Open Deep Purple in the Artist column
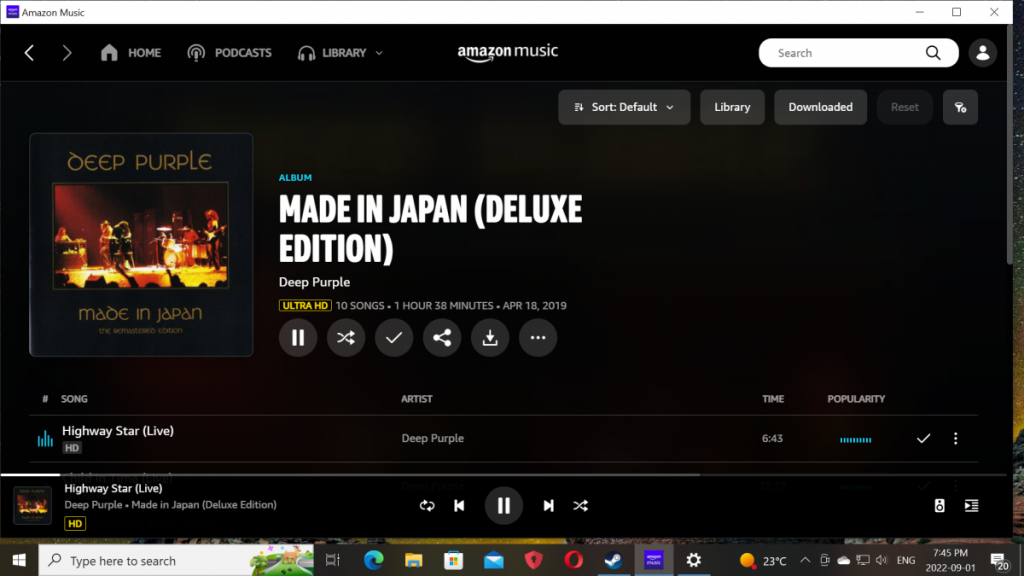The image size is (1024, 576). 432,438
